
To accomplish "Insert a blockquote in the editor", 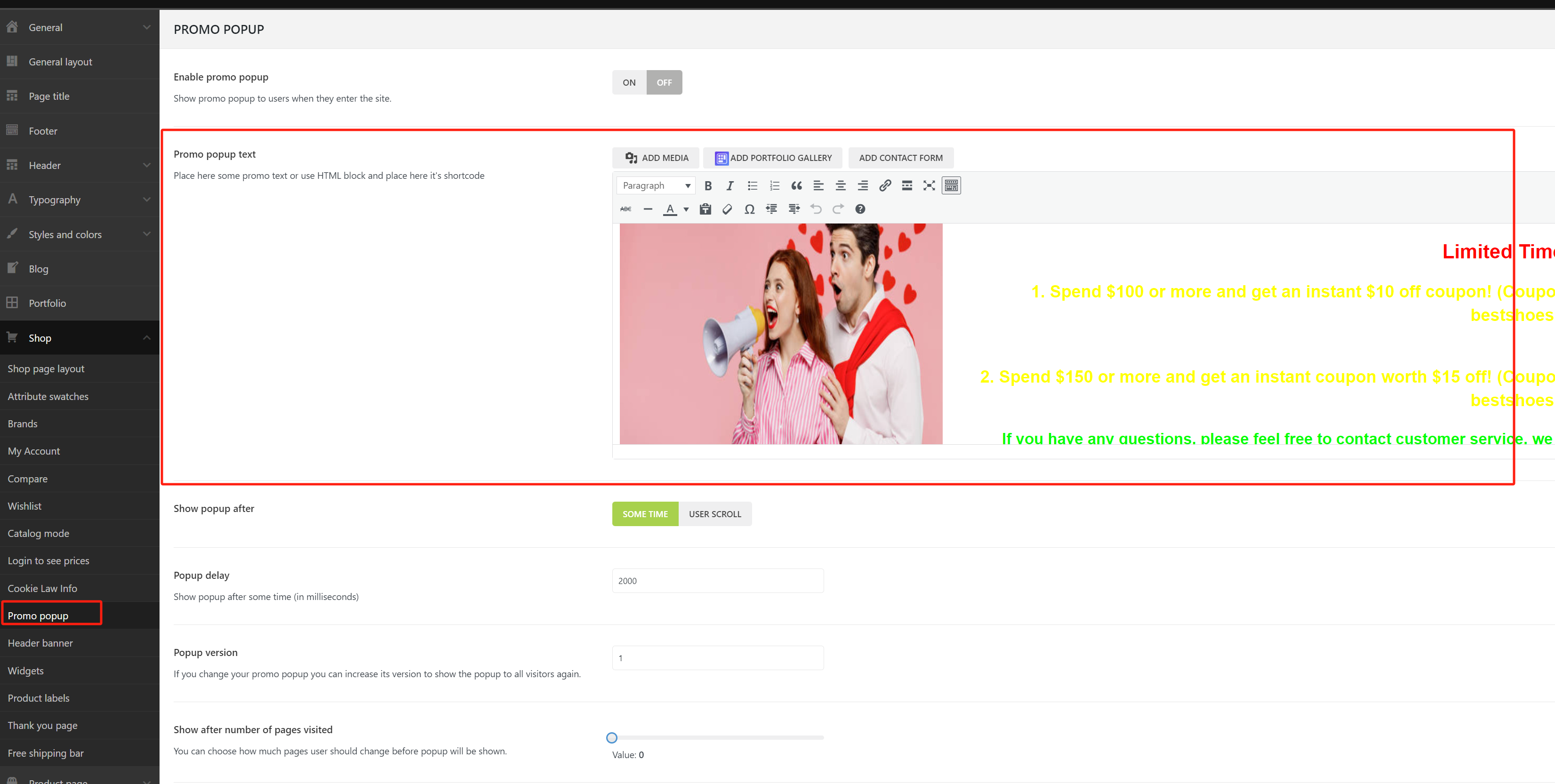I will pos(796,186).
